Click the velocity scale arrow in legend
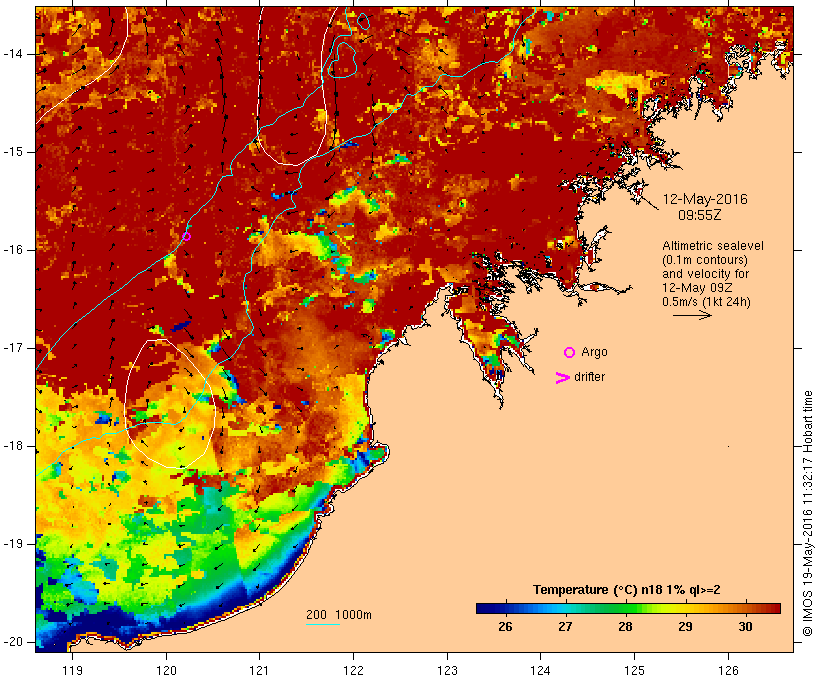This screenshot has width=820, height=680. coord(692,315)
